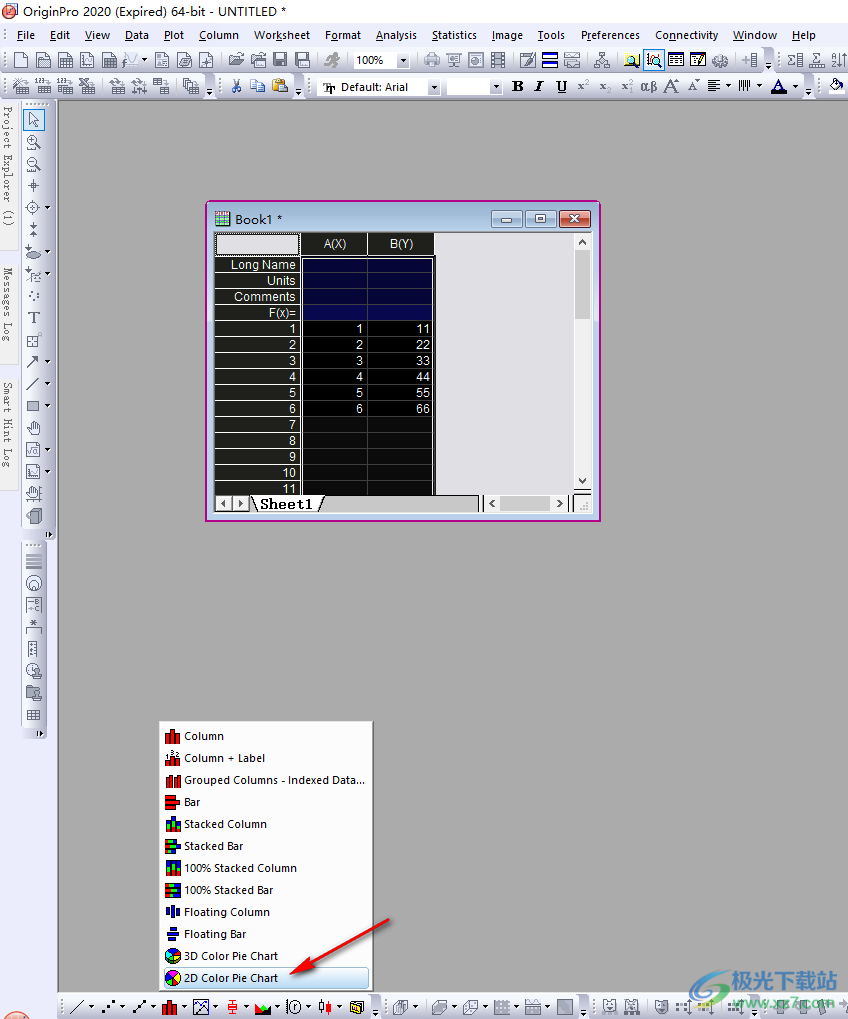Open the Worksheet menu

(x=281, y=35)
